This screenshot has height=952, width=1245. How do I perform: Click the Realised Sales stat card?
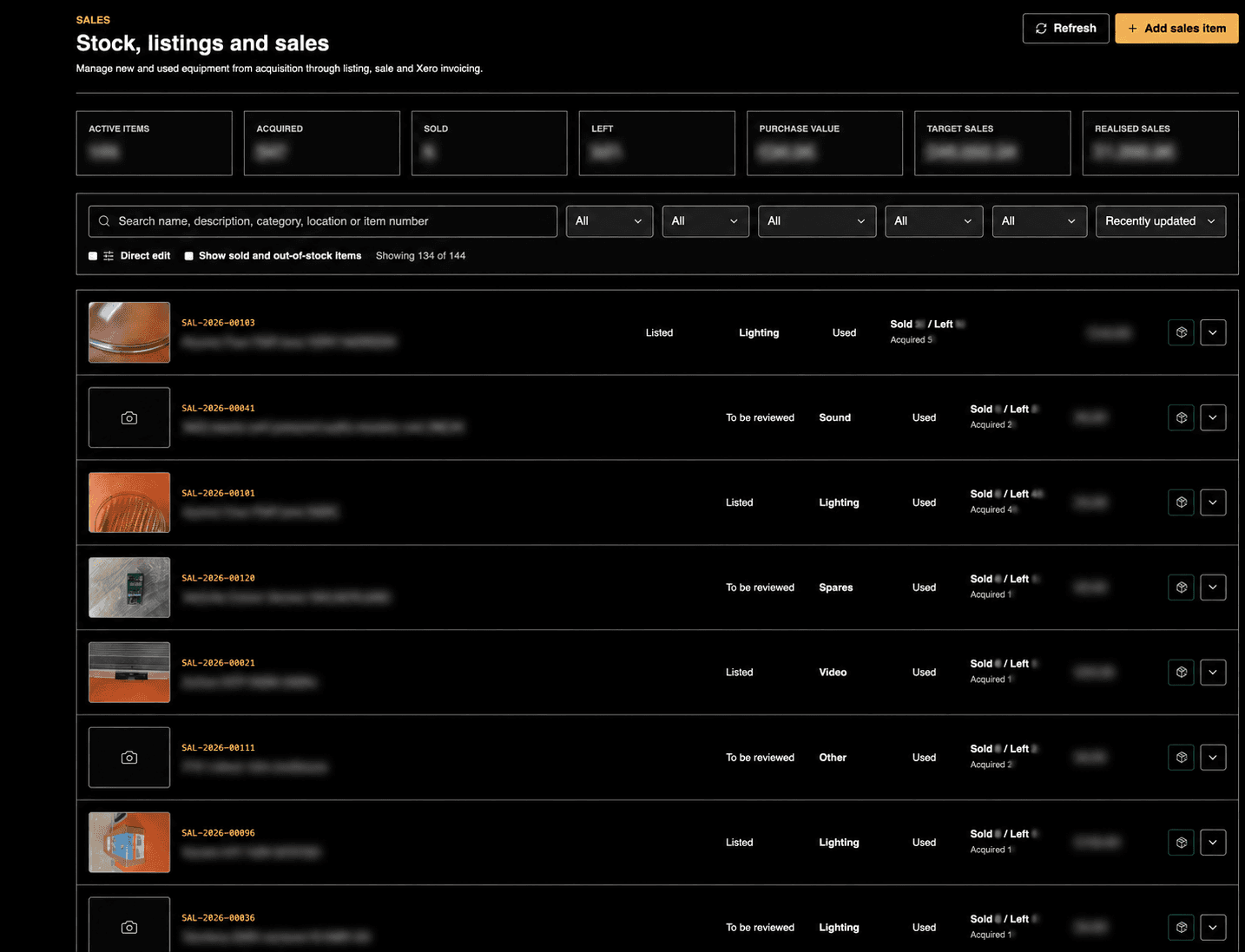click(x=1160, y=143)
